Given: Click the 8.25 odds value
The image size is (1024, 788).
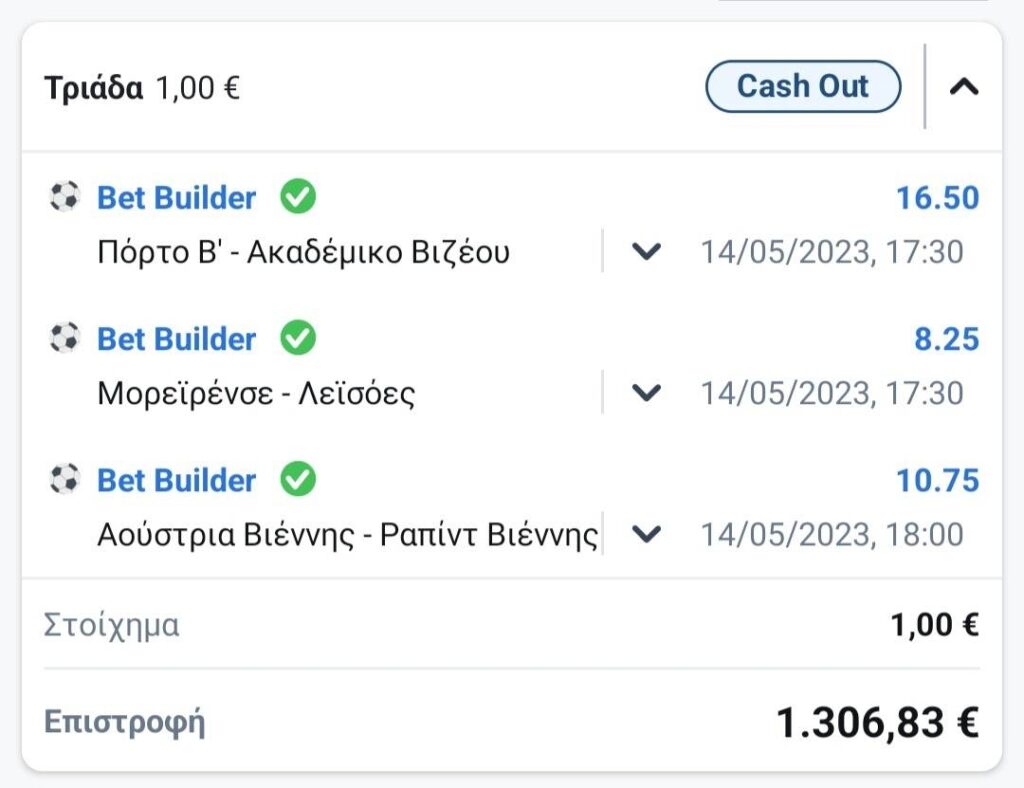Looking at the screenshot, I should point(946,339).
